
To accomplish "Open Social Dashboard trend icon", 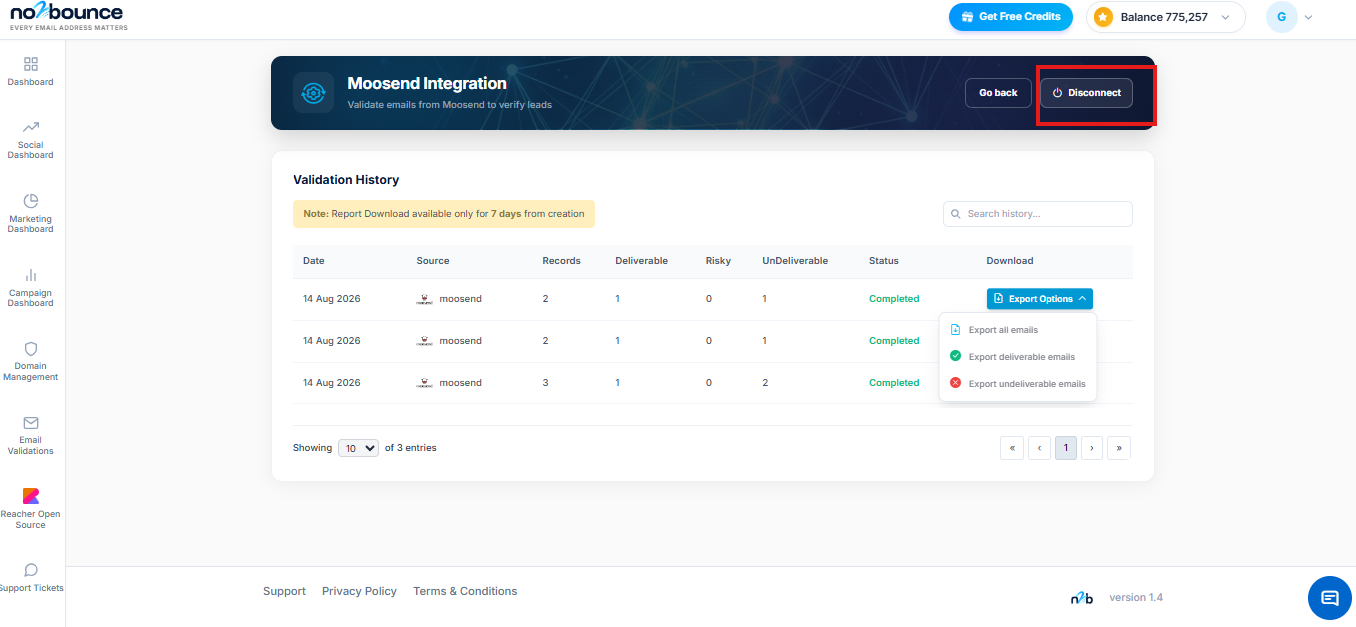I will point(31,127).
